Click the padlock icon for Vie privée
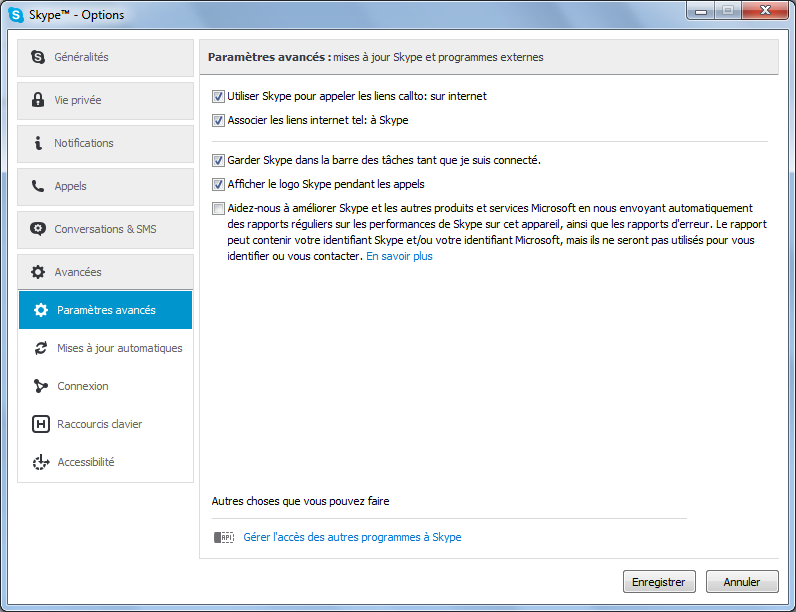The width and height of the screenshot is (796, 612). (x=38, y=99)
